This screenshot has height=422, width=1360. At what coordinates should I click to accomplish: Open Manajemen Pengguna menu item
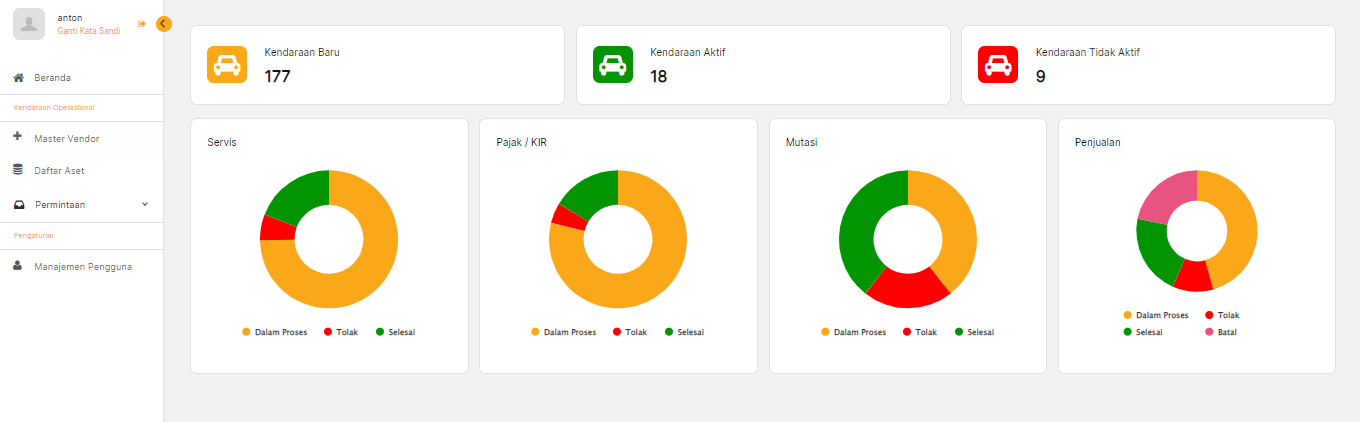[x=82, y=267]
